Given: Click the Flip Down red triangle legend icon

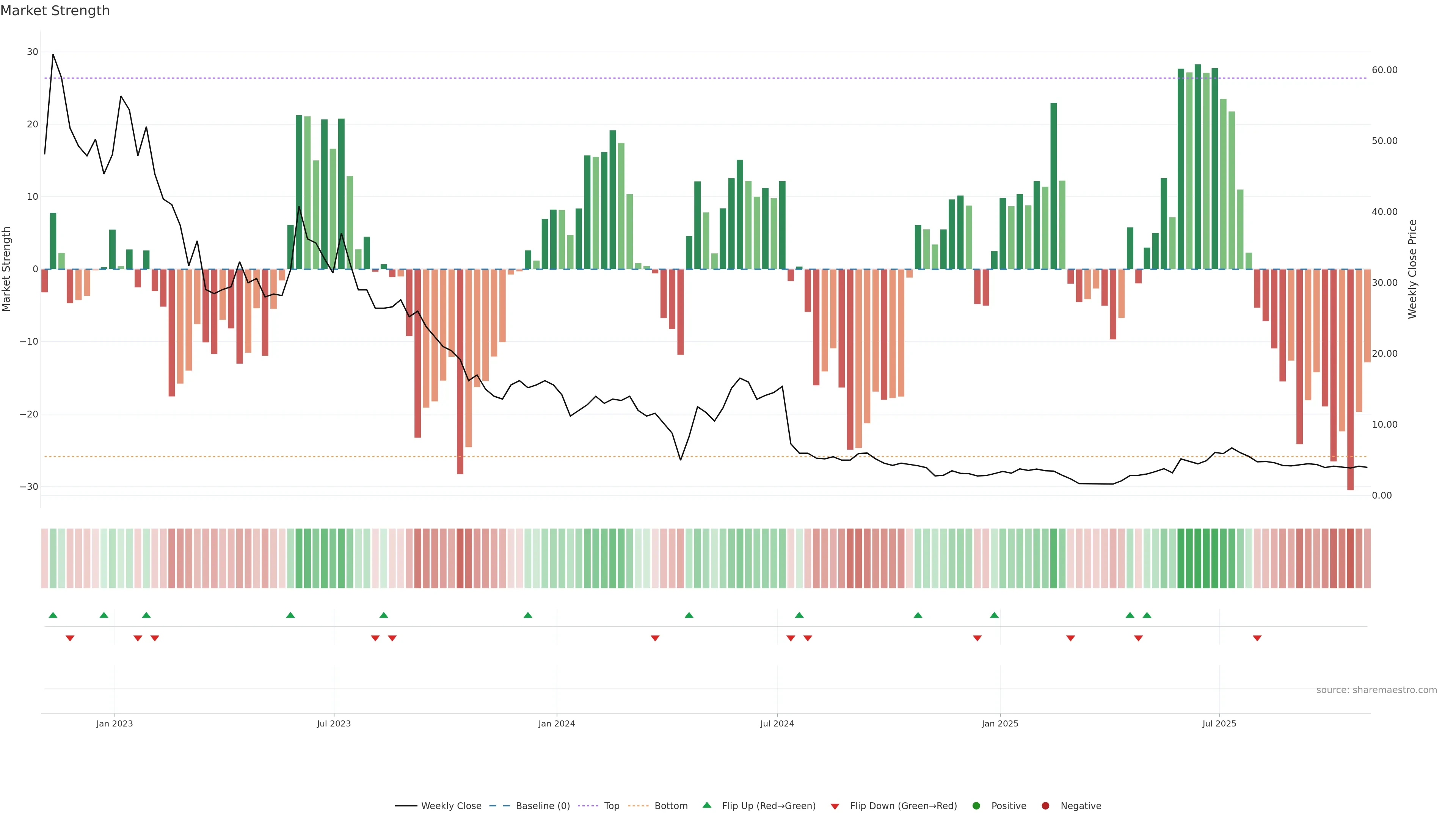Looking at the screenshot, I should coord(835,806).
